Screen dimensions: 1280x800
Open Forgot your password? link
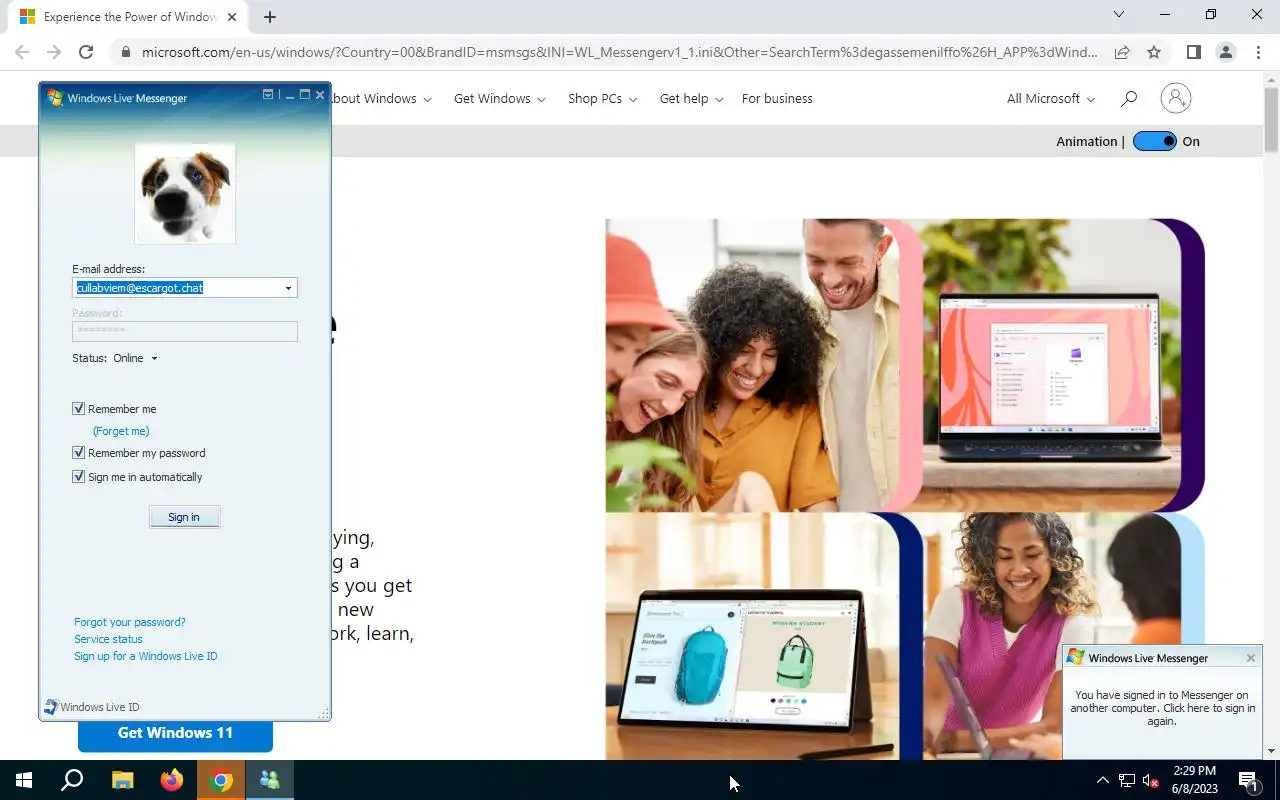tap(130, 622)
